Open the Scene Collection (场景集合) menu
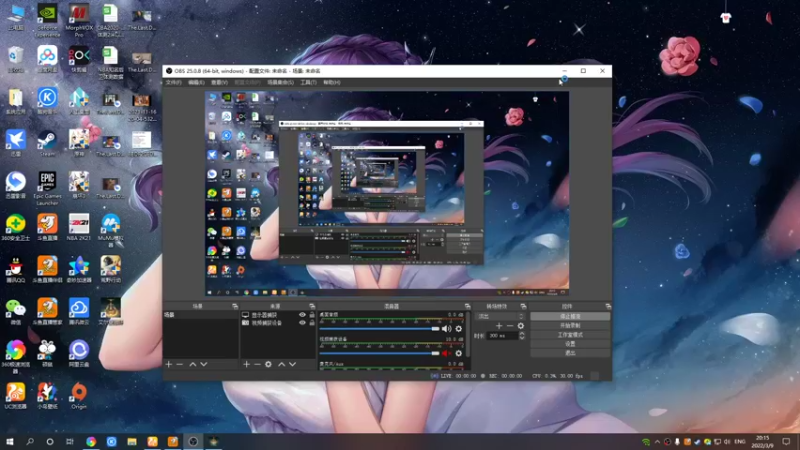 [280, 83]
